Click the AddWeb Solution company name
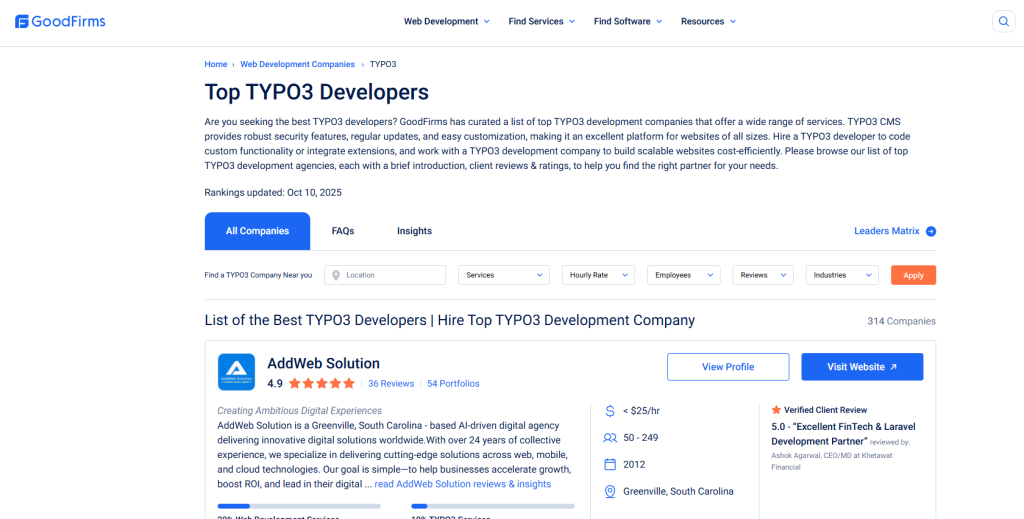The width and height of the screenshot is (1024, 519). coord(323,364)
